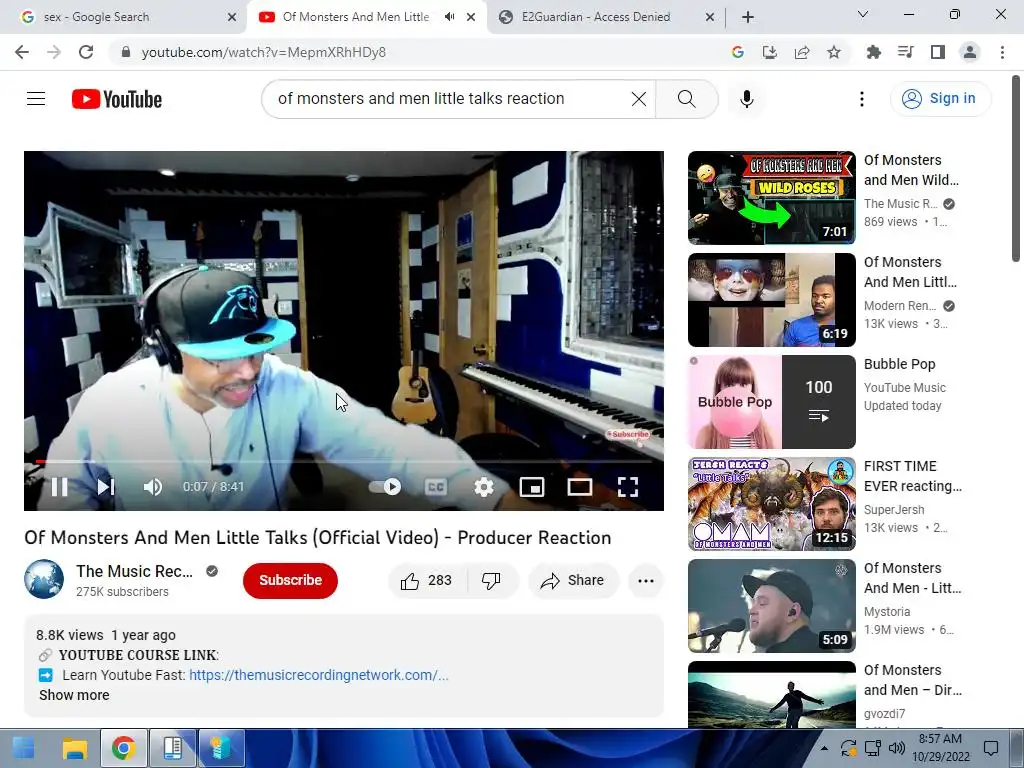
Task: Open gvozdi7 Of Monsters and Men video
Action: tap(771, 694)
